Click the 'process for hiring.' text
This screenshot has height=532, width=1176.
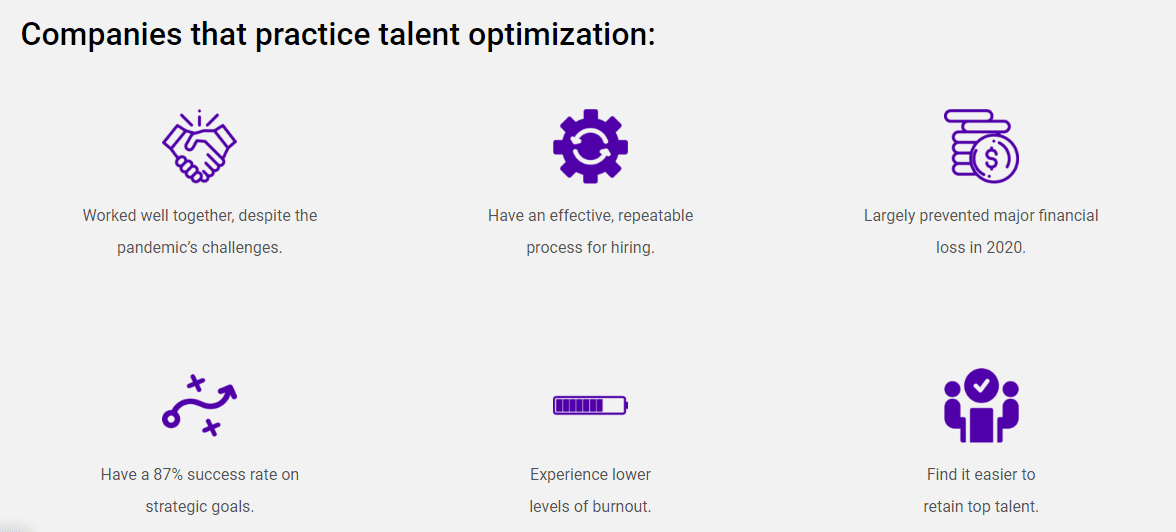coord(590,248)
